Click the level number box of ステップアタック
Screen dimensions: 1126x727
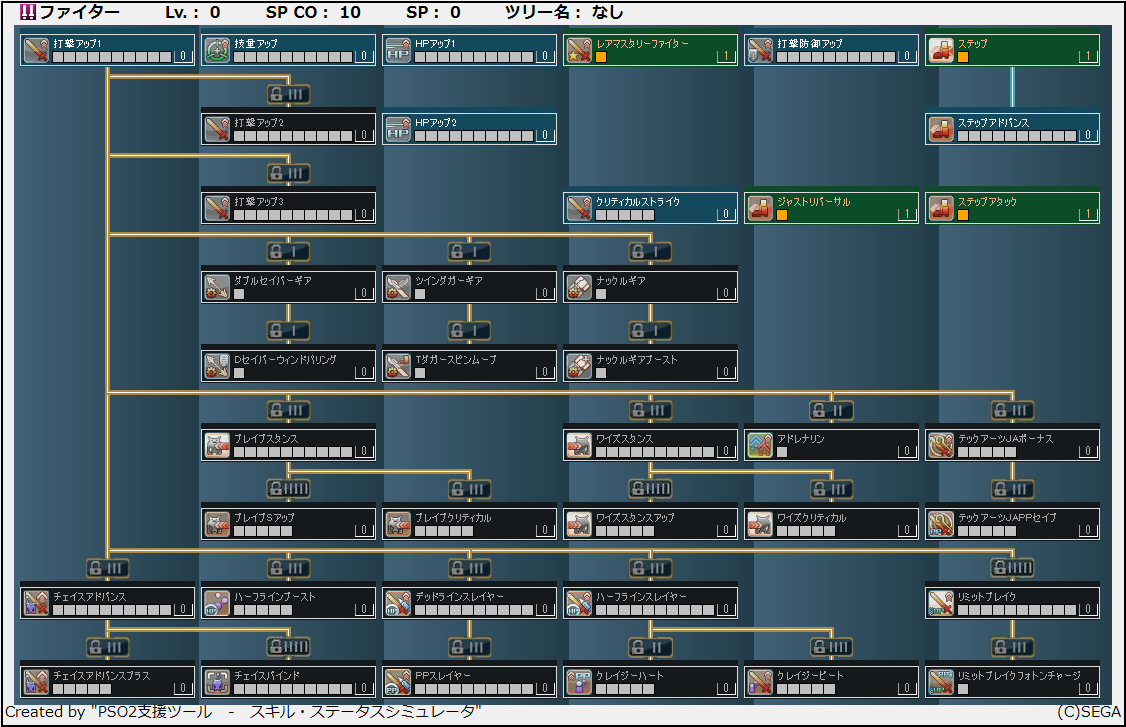1088,214
